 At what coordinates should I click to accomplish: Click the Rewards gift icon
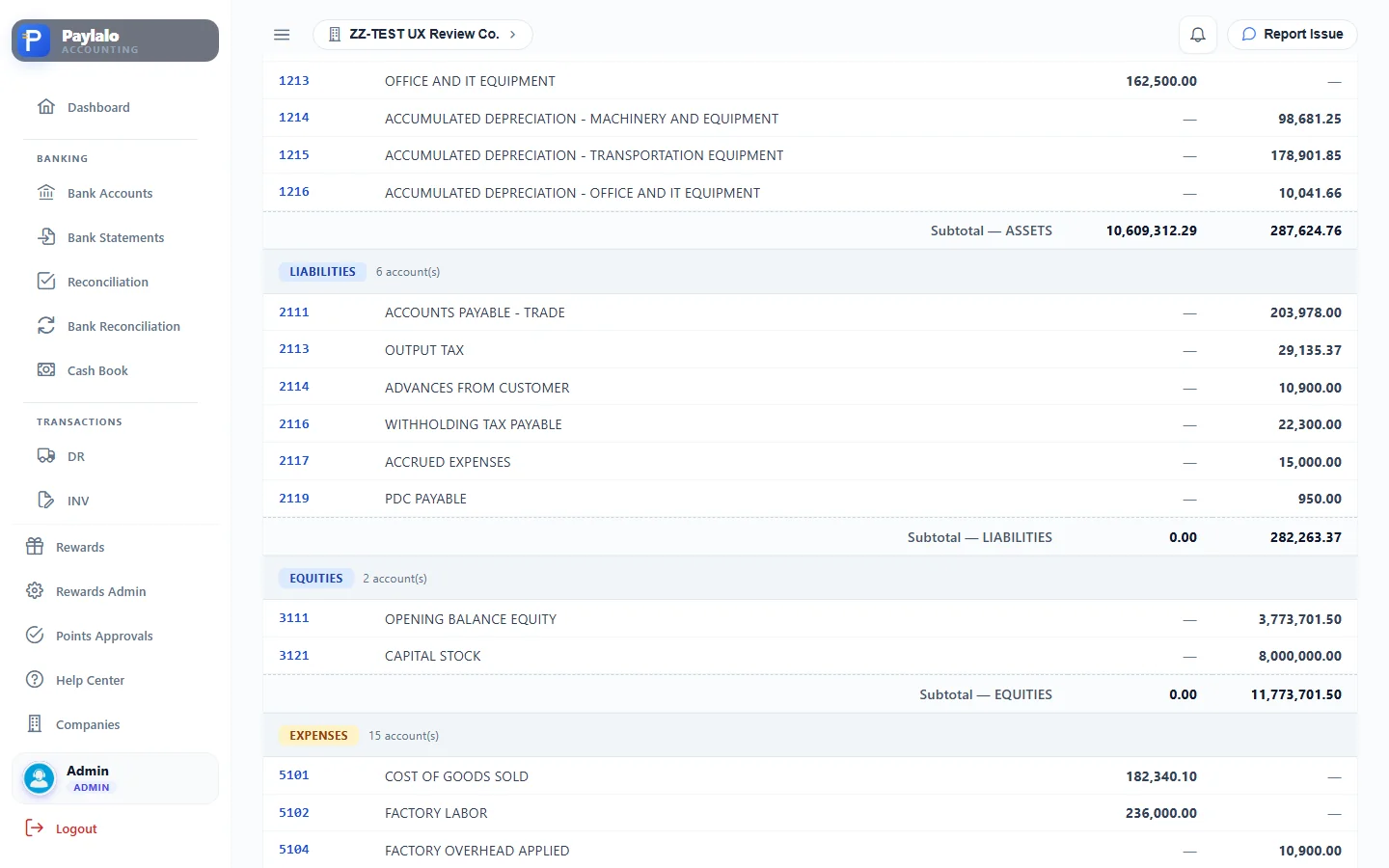pos(35,547)
